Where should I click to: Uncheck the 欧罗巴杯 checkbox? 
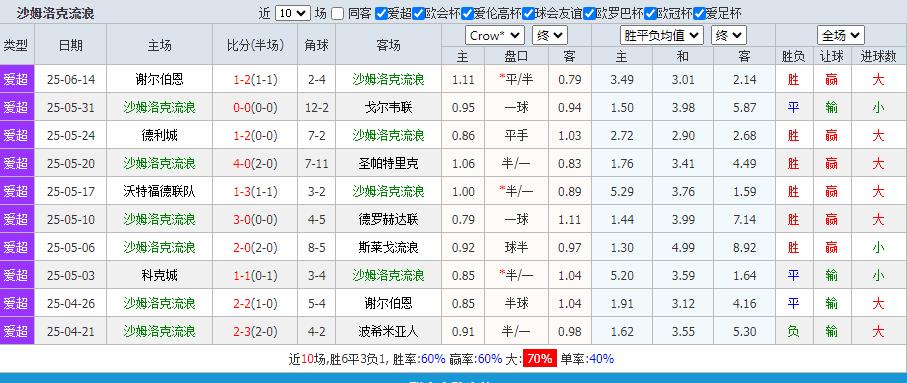[589, 13]
